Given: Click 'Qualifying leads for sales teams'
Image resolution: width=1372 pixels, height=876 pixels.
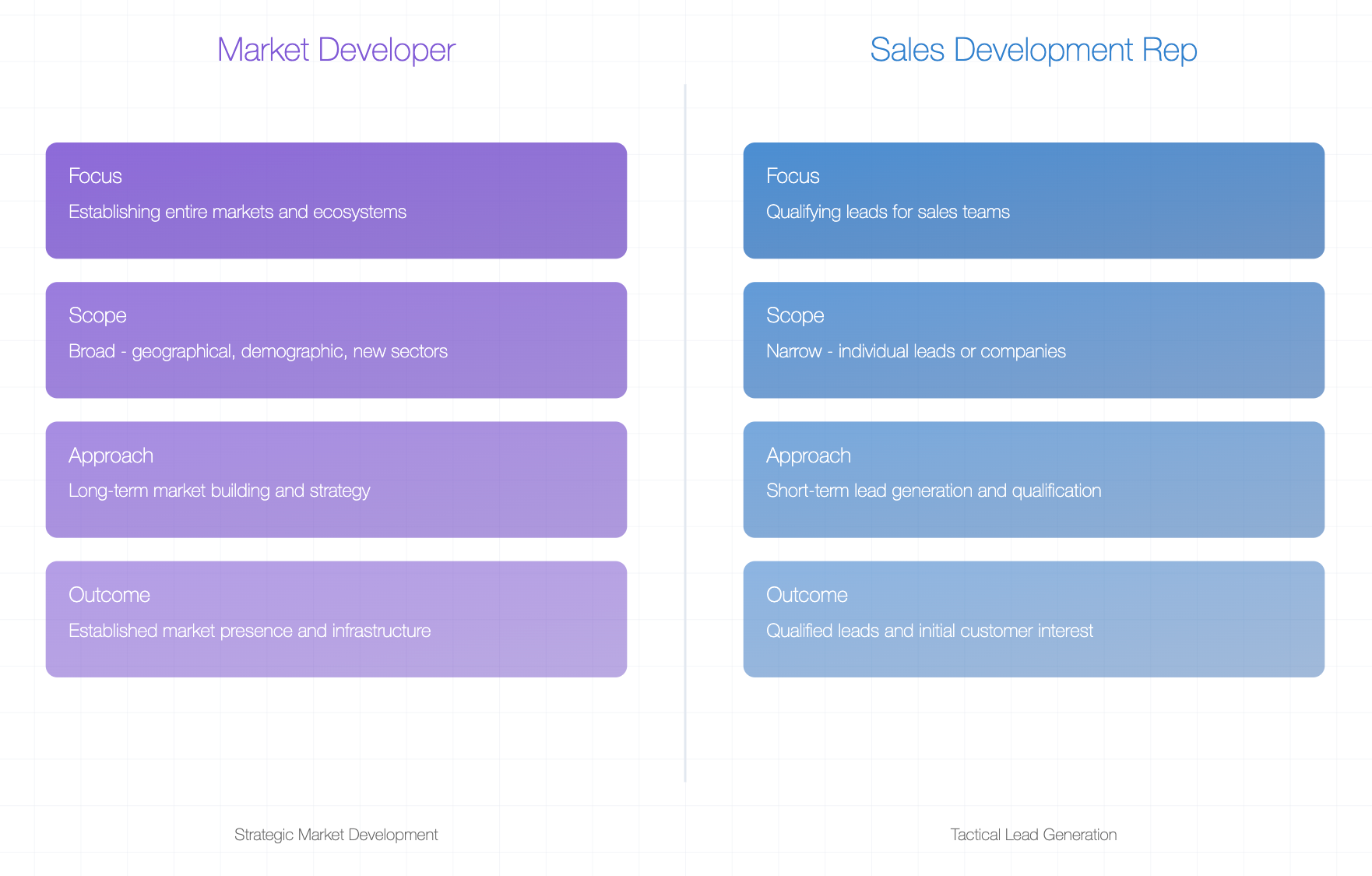Looking at the screenshot, I should point(888,213).
